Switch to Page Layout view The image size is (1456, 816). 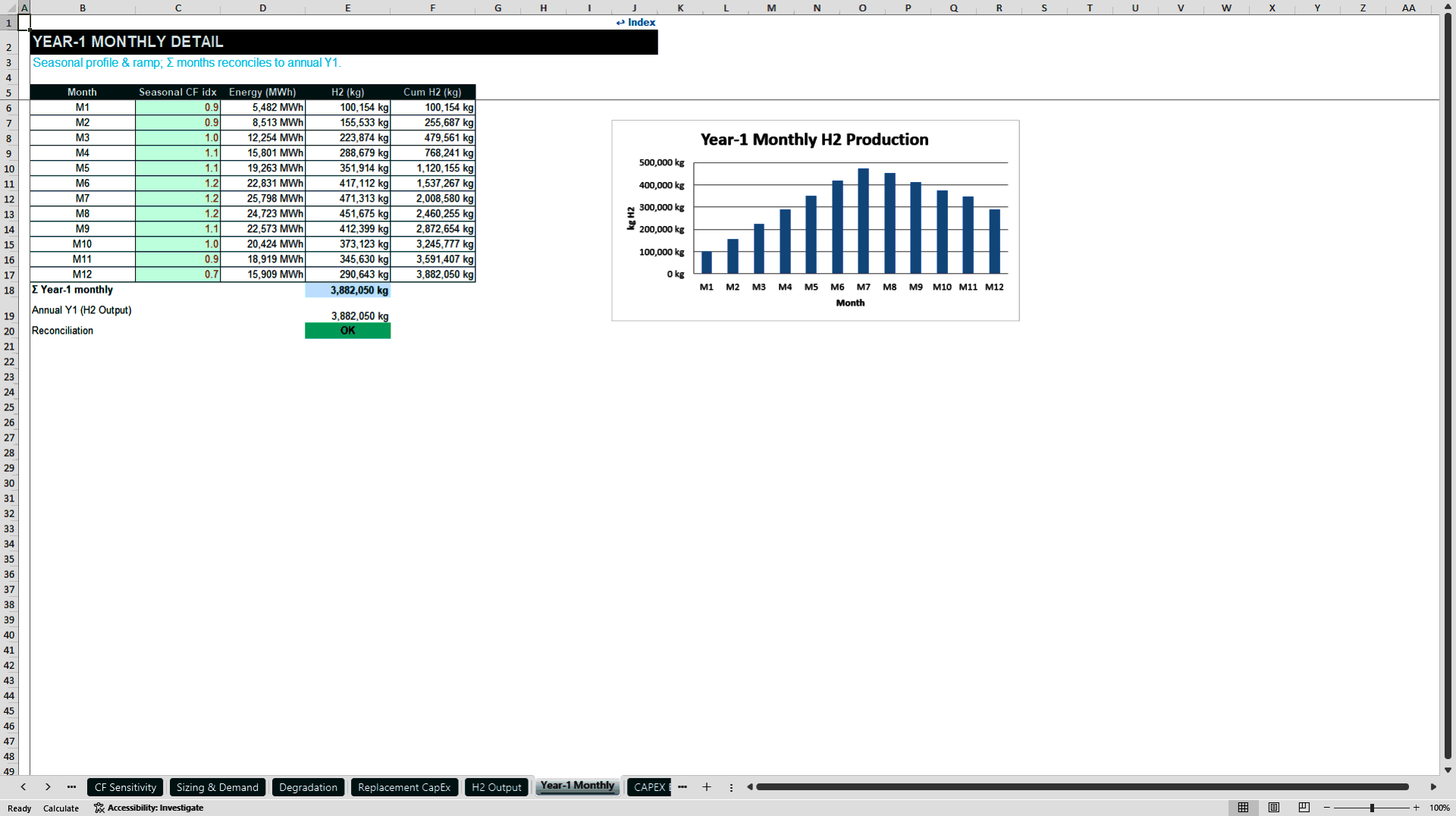click(1274, 808)
